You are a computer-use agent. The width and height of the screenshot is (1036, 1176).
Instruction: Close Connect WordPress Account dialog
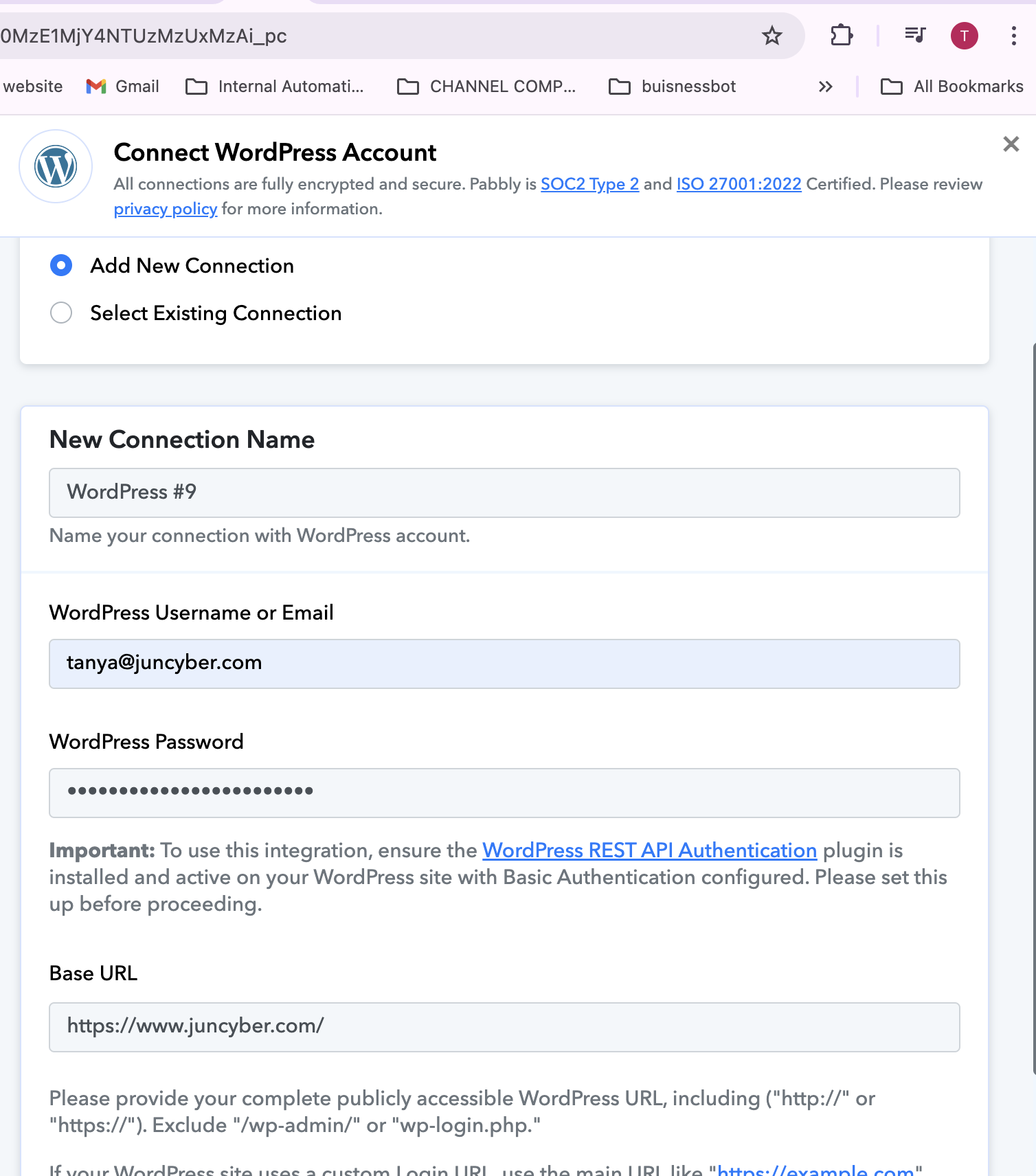pos(1011,144)
